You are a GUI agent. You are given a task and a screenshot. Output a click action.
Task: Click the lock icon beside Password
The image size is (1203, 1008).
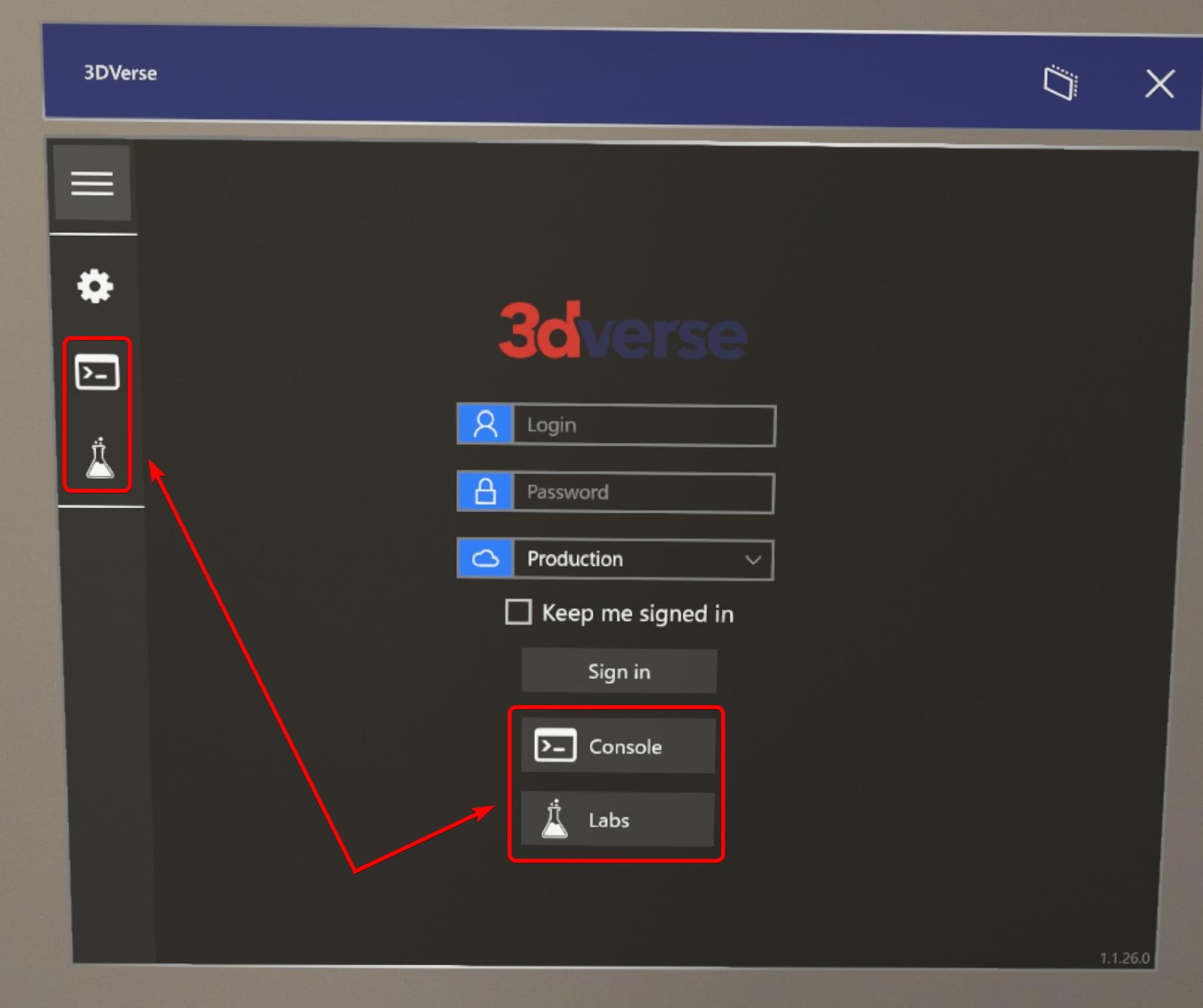click(x=486, y=492)
